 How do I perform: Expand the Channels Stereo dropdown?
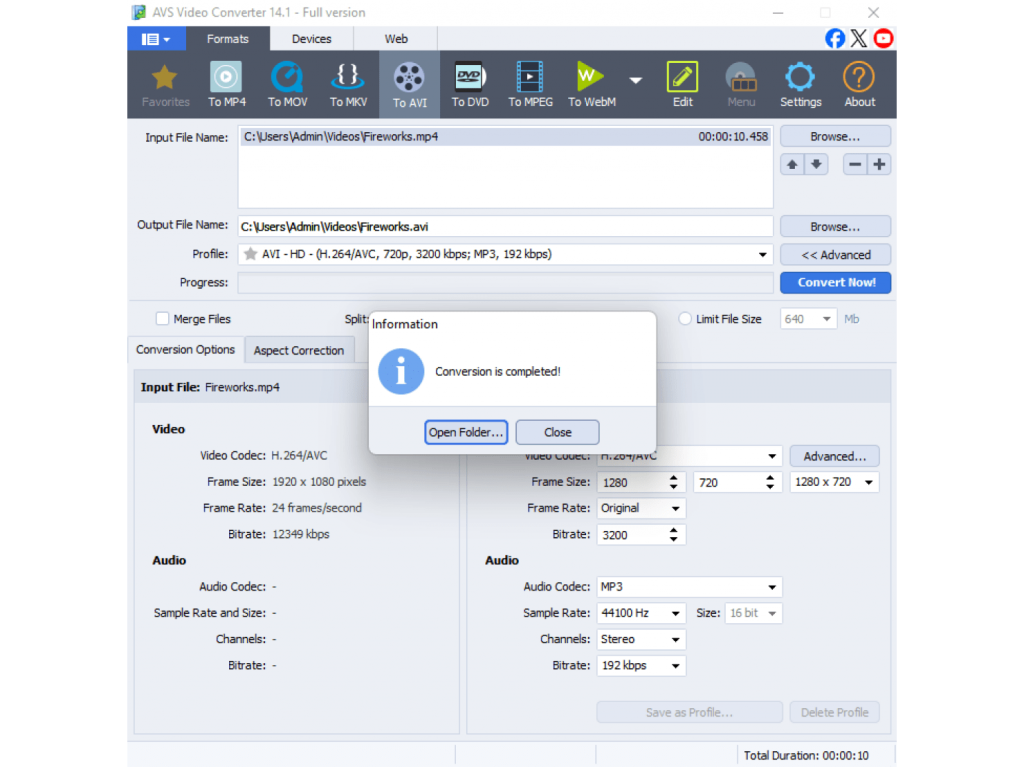pos(676,639)
